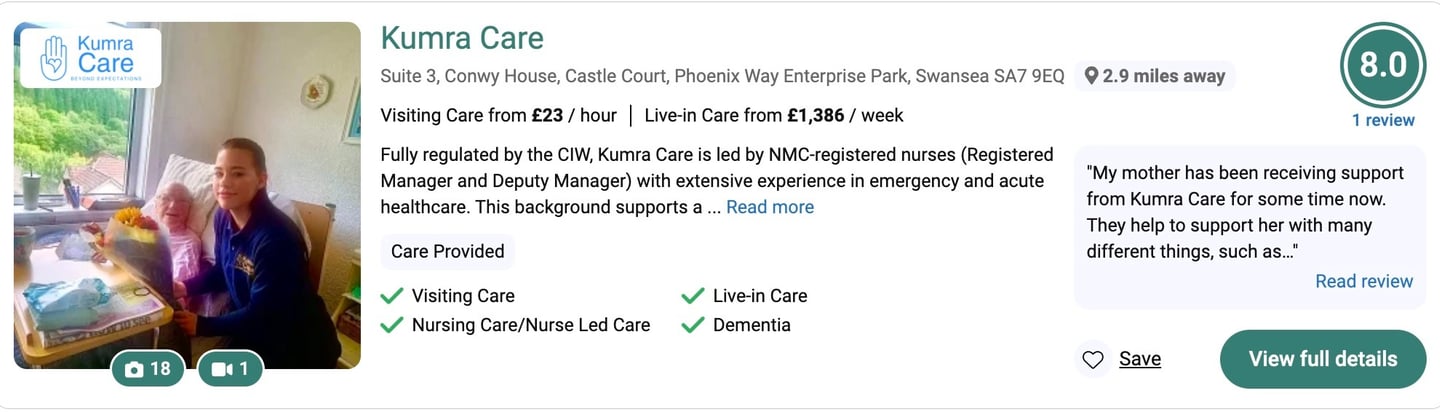Open the Kumra Care title link

pyautogui.click(x=462, y=38)
